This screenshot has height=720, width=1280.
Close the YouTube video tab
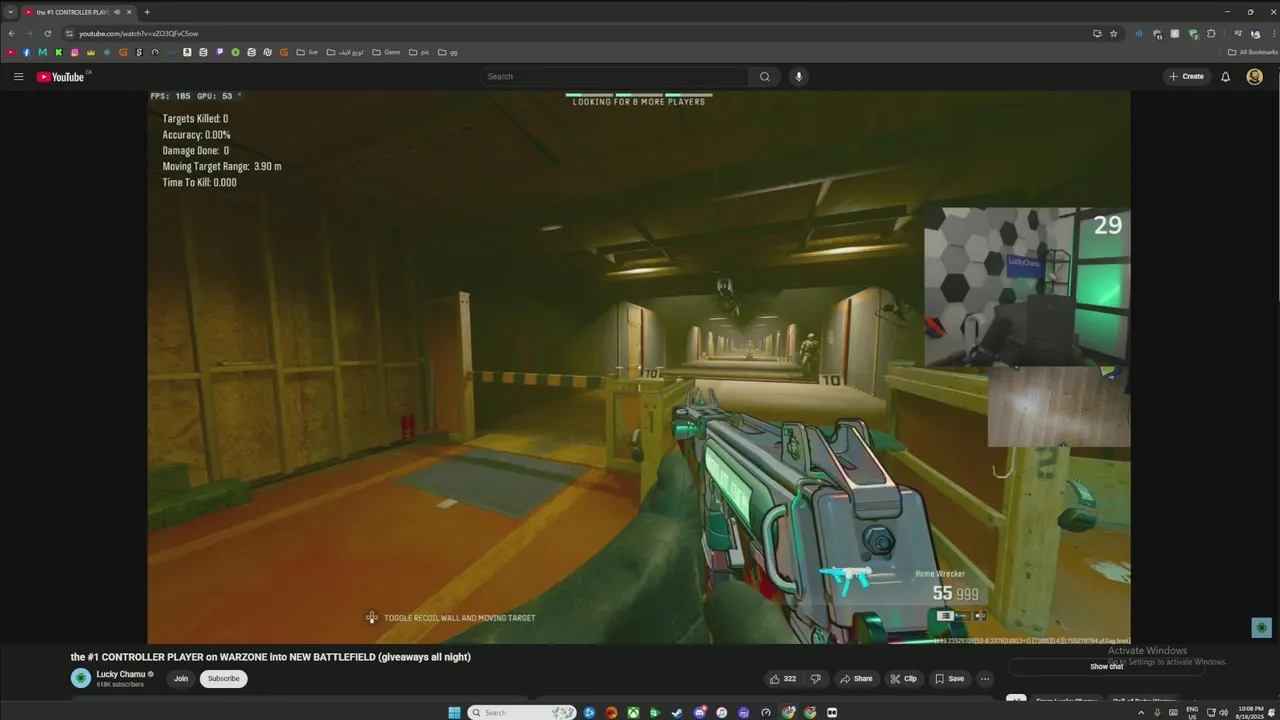pyautogui.click(x=129, y=12)
